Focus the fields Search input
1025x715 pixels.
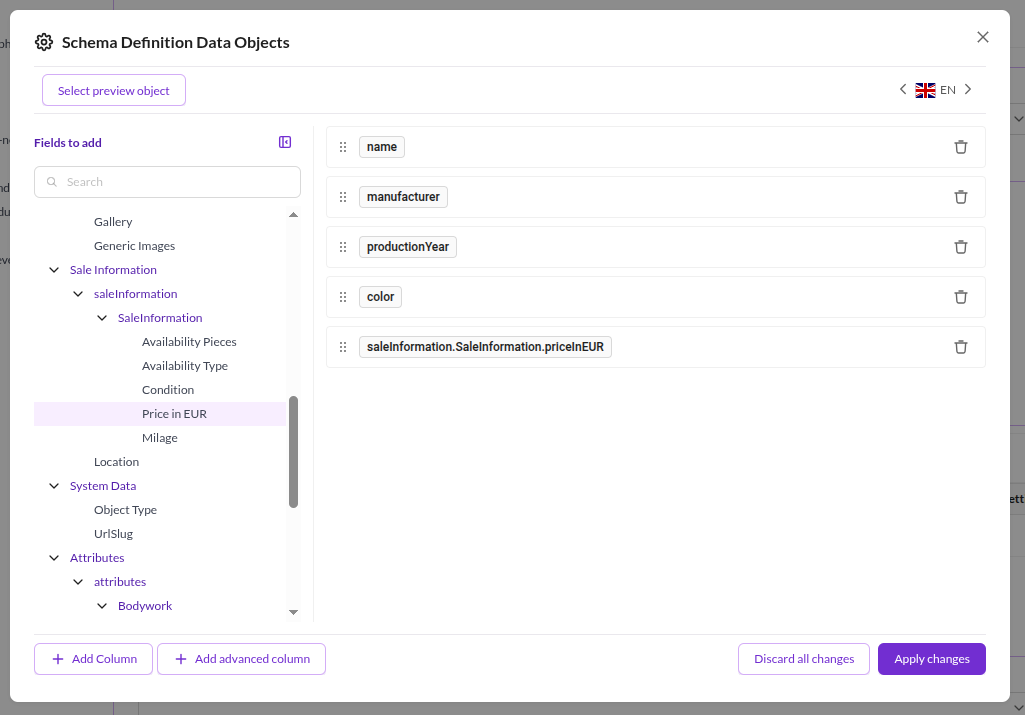click(167, 182)
